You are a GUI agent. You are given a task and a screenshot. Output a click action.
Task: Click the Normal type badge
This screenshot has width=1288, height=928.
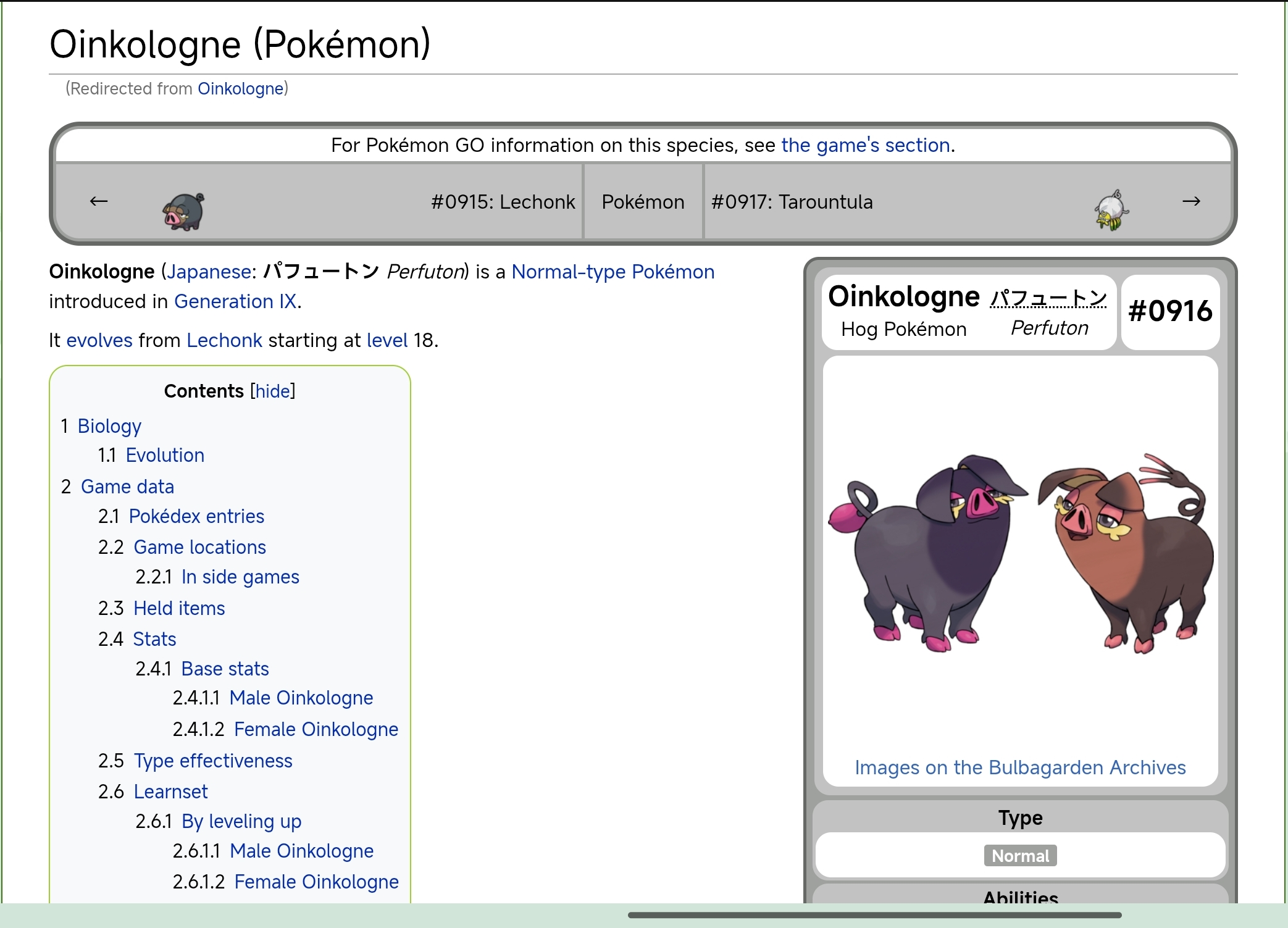click(1020, 856)
